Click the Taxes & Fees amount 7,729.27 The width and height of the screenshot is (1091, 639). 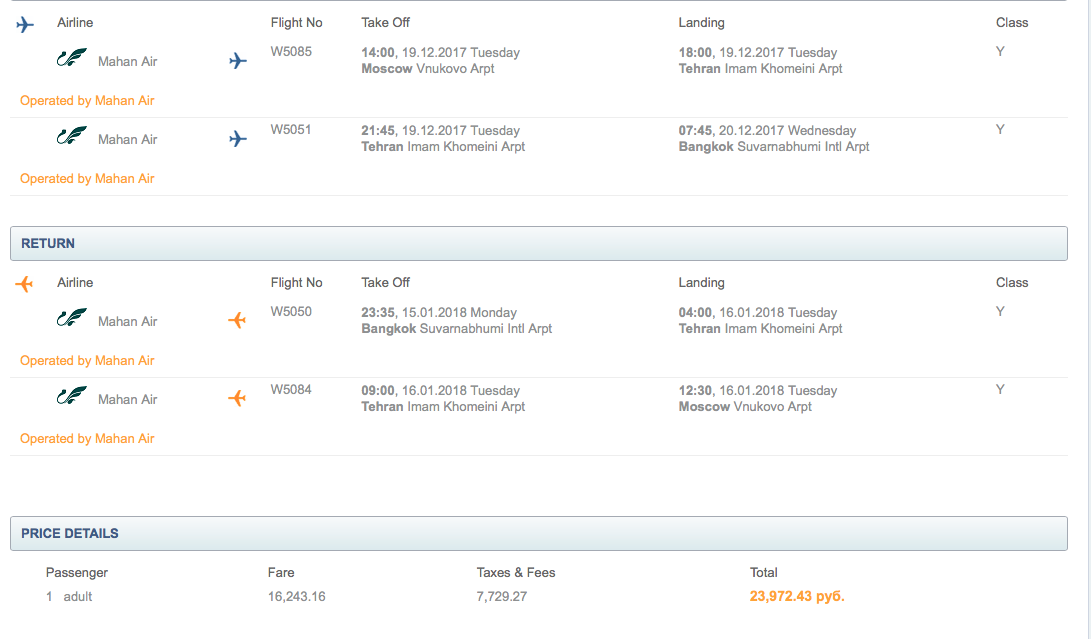tap(501, 597)
